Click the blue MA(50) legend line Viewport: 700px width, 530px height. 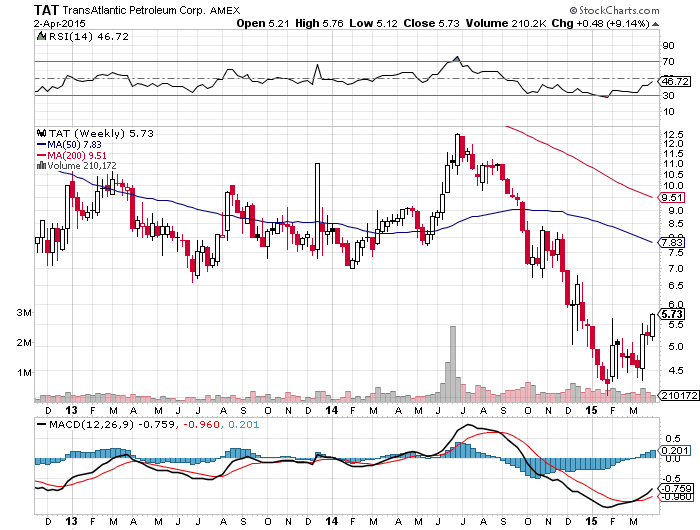[42, 145]
